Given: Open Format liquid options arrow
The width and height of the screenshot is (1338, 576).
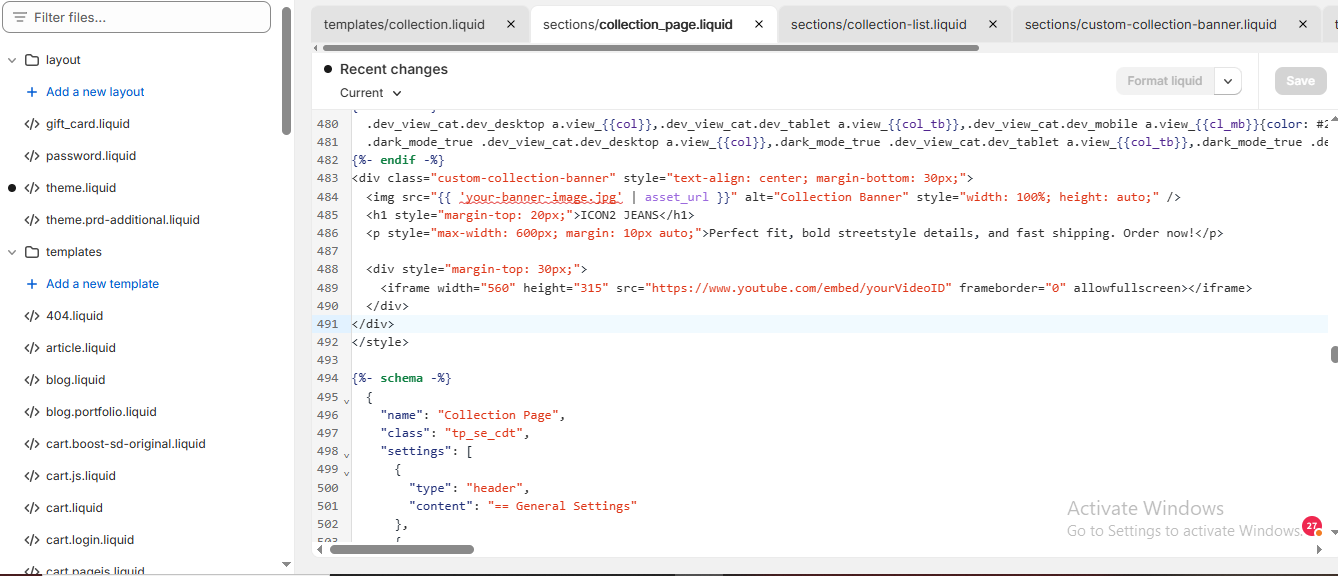Looking at the screenshot, I should click(x=1228, y=81).
